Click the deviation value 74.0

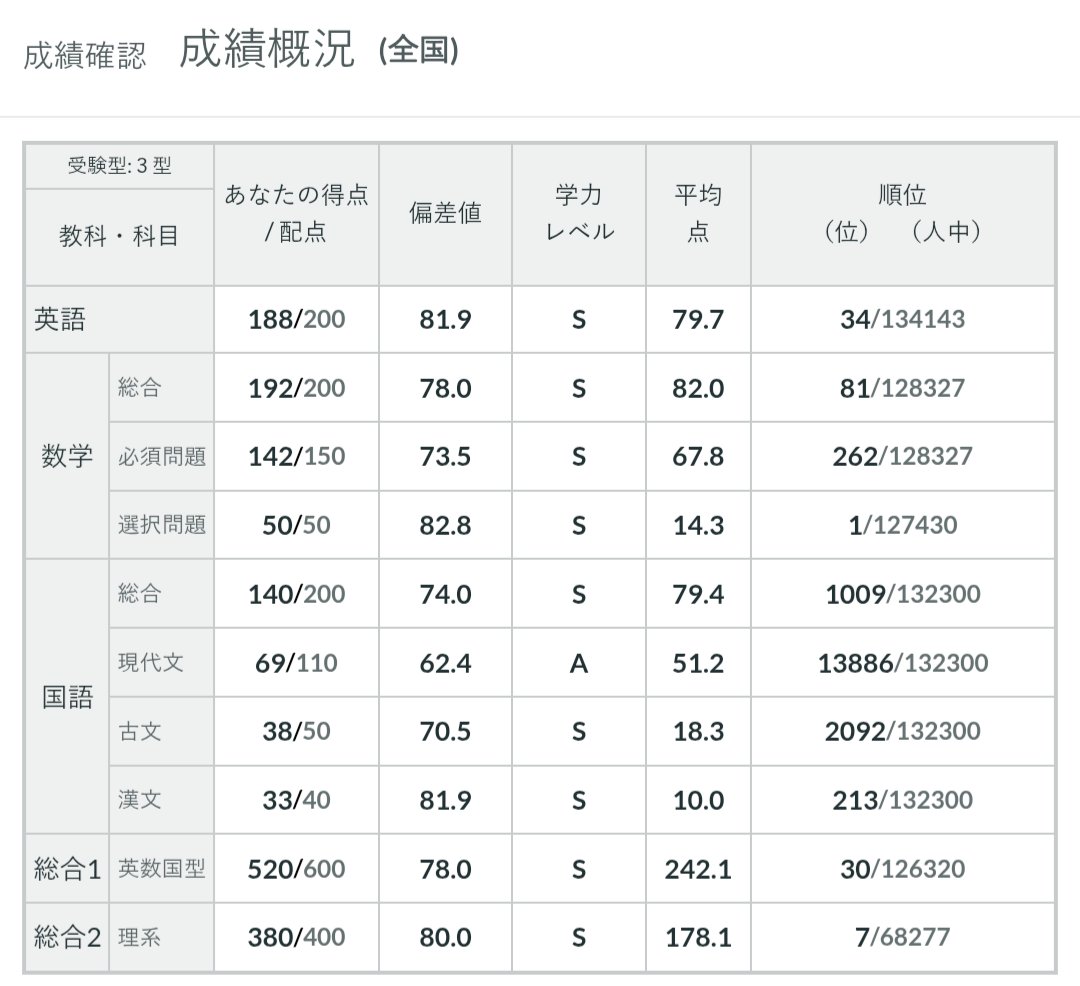pos(445,594)
